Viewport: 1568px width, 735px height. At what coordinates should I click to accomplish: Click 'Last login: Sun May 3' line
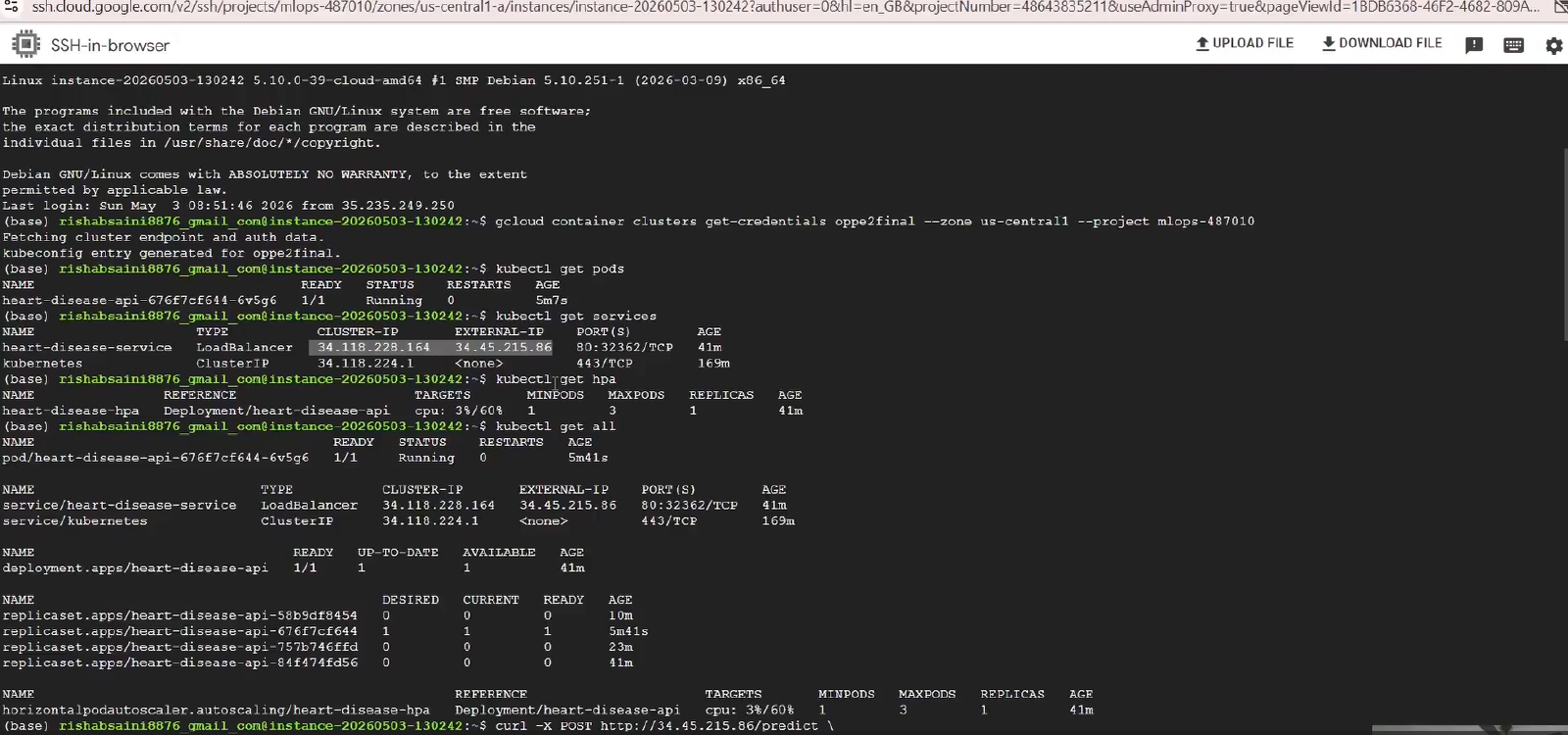pyautogui.click(x=228, y=206)
